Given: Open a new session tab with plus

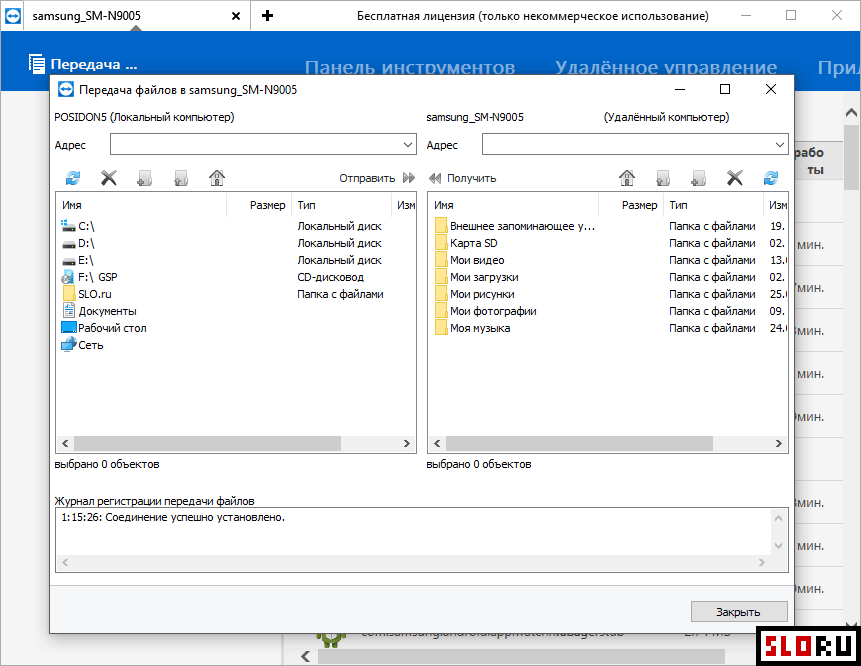Looking at the screenshot, I should point(267,15).
